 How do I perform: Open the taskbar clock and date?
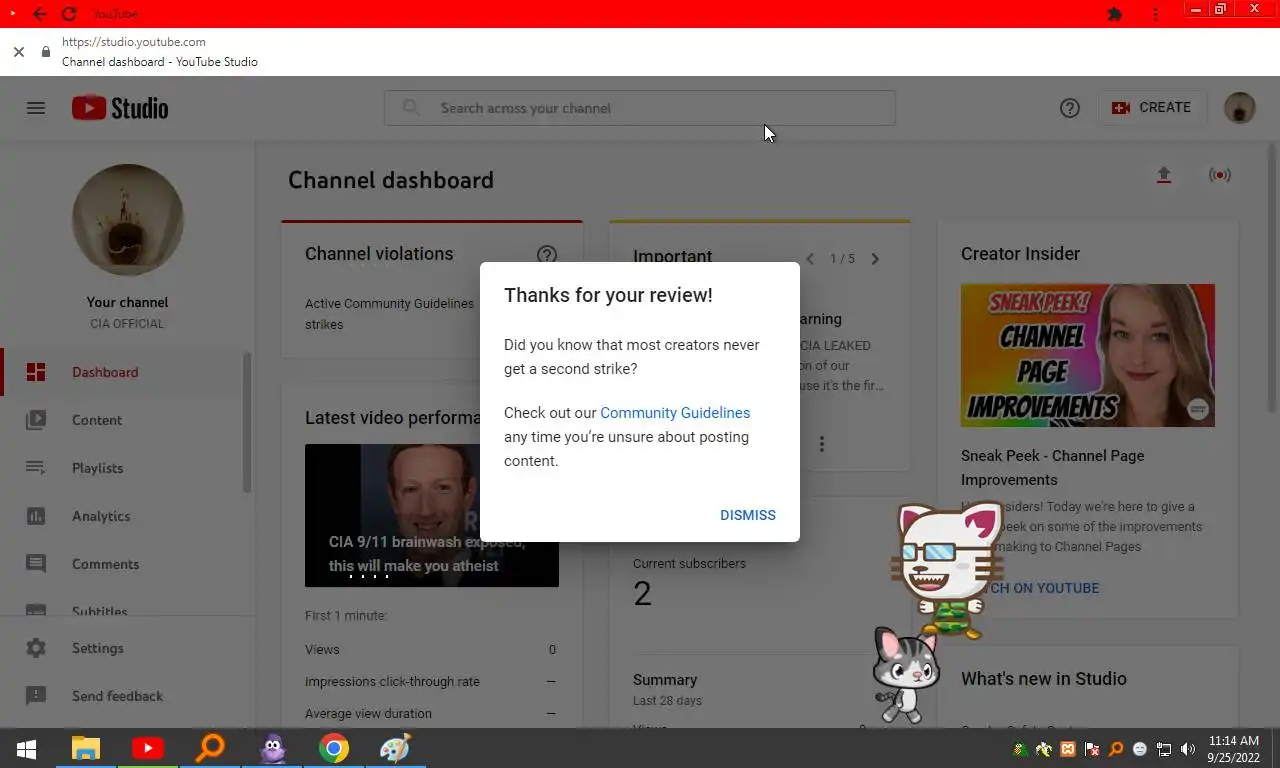point(1233,749)
